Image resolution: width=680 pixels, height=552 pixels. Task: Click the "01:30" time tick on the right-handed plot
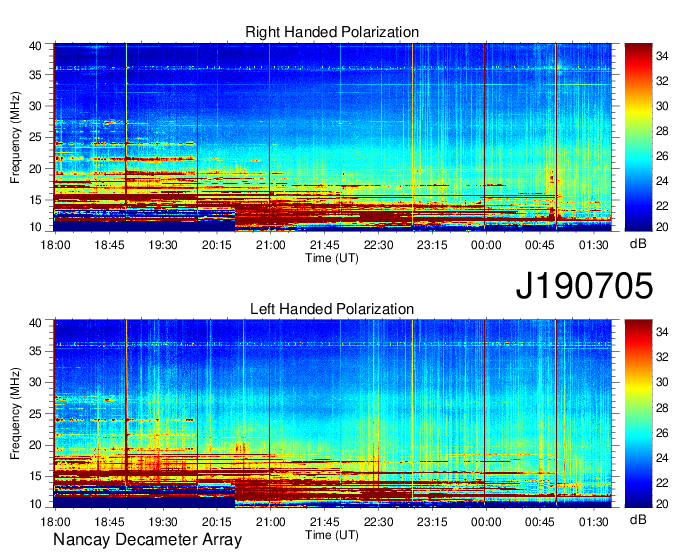point(593,245)
